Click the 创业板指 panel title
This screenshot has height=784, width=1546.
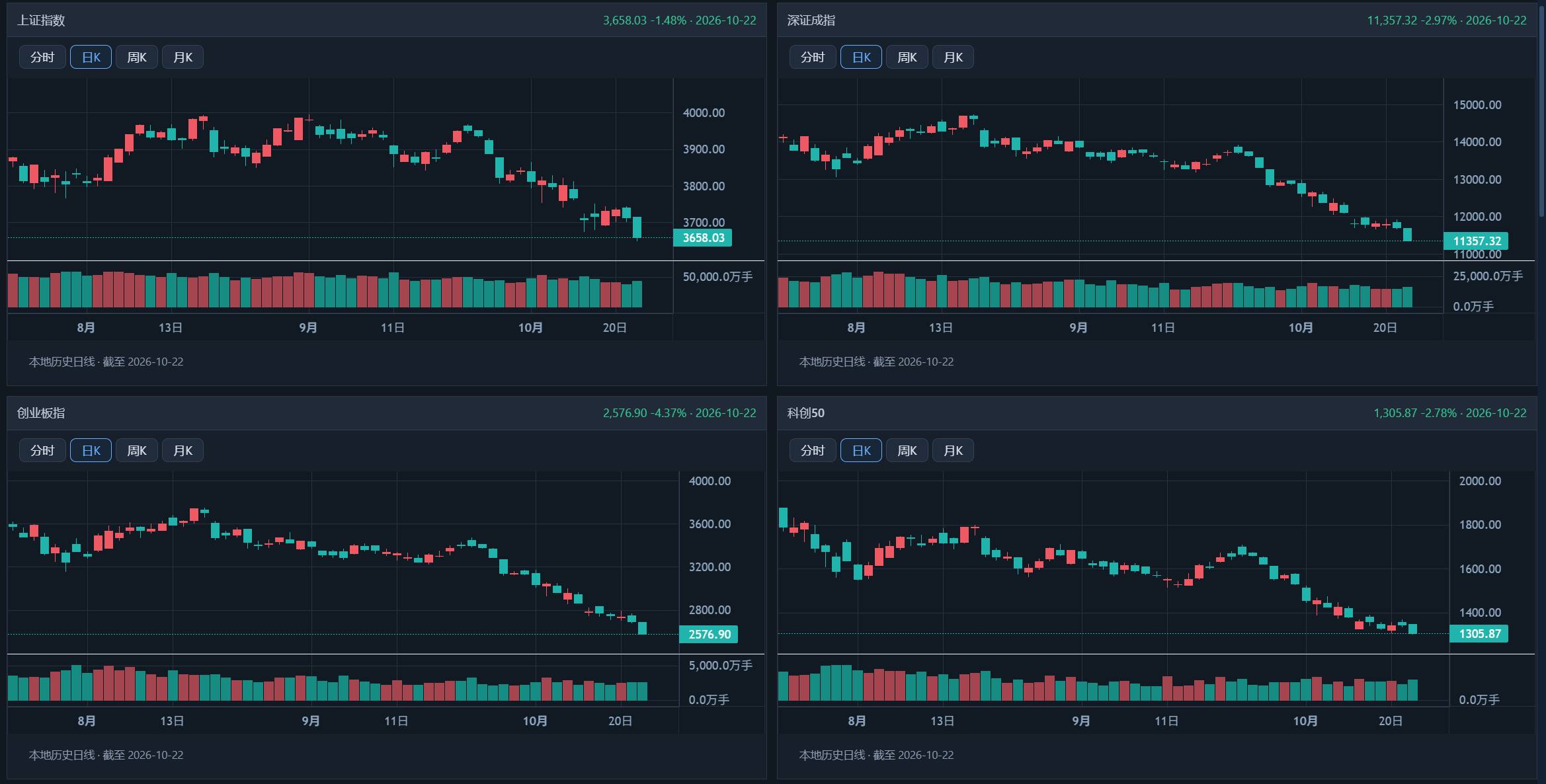pos(41,413)
